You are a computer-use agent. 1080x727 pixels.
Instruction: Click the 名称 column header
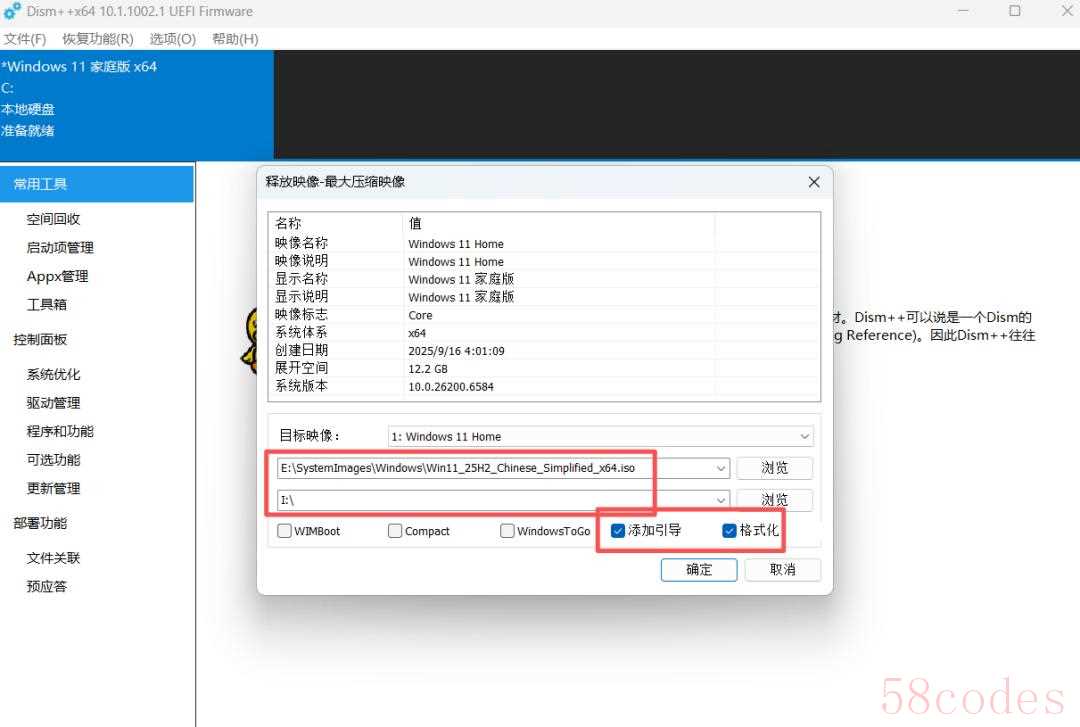[x=288, y=223]
